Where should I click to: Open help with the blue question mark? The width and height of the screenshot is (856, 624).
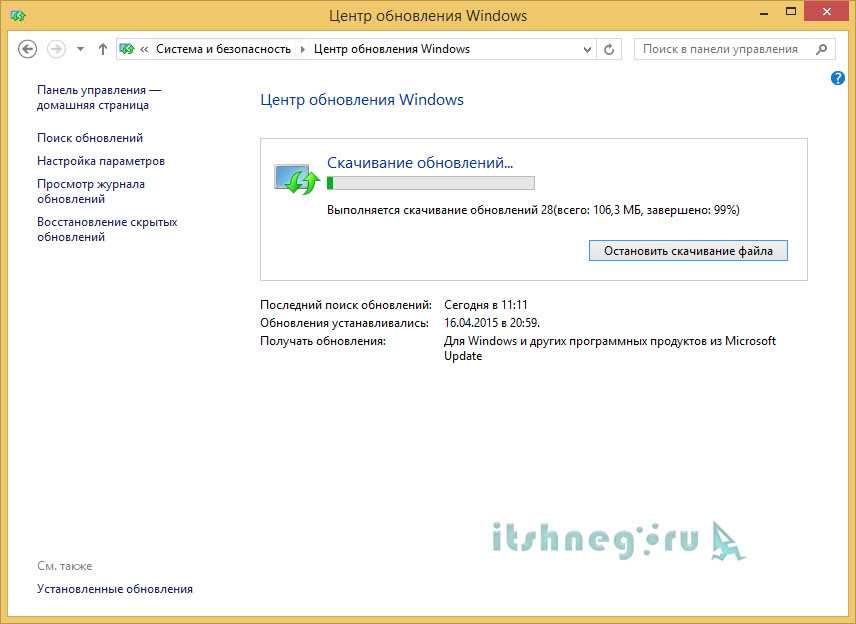coord(838,78)
